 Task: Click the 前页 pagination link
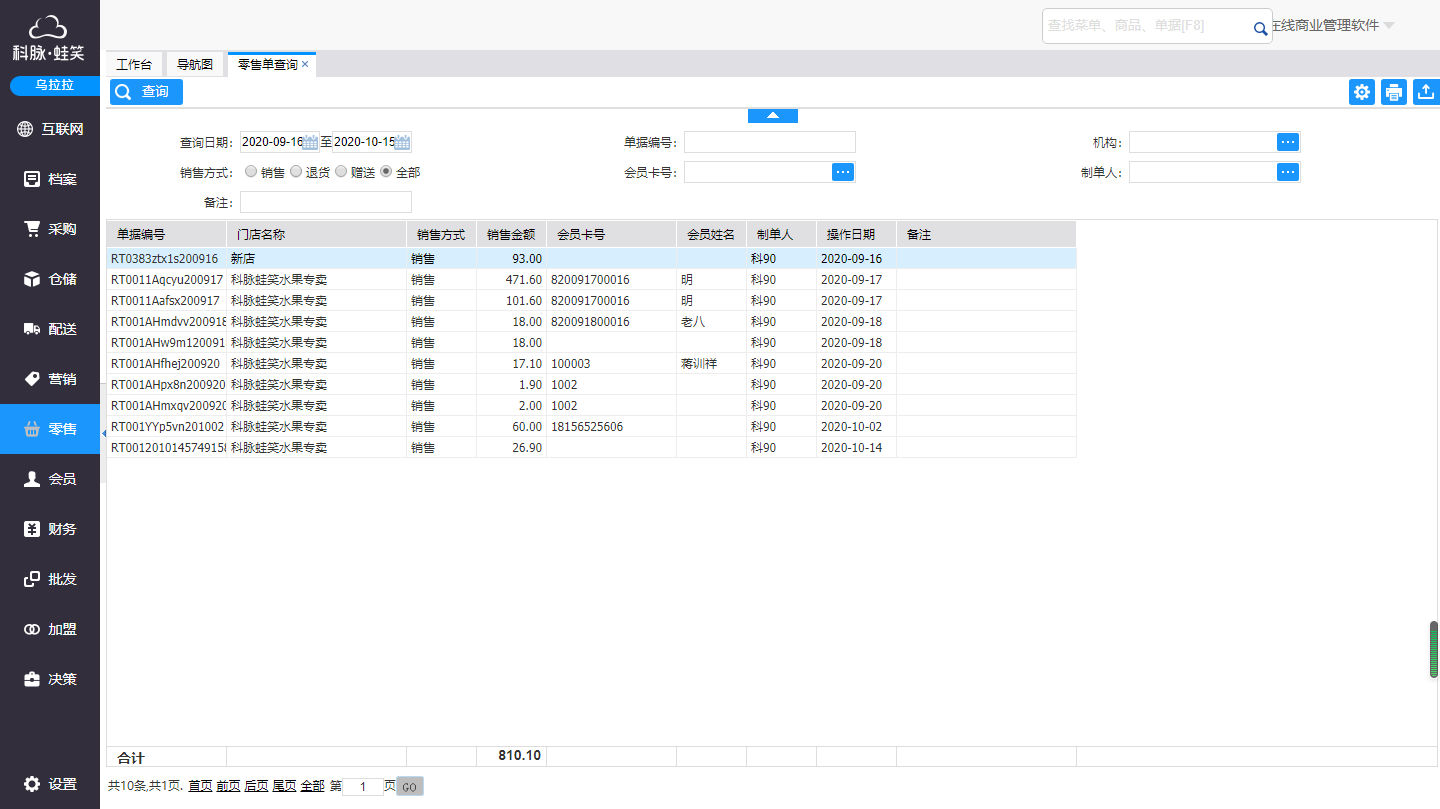(228, 786)
